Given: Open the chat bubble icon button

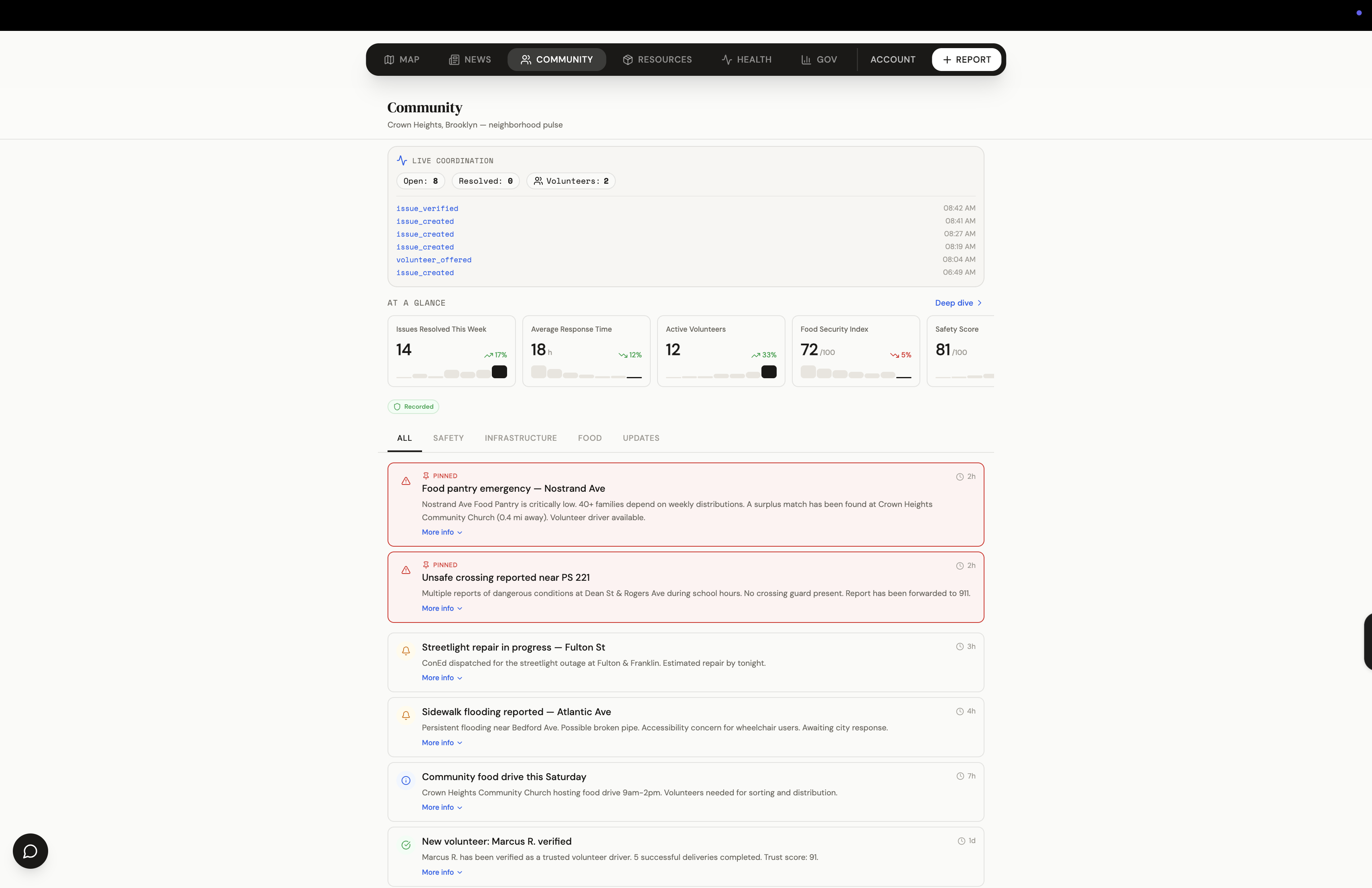Looking at the screenshot, I should (30, 851).
